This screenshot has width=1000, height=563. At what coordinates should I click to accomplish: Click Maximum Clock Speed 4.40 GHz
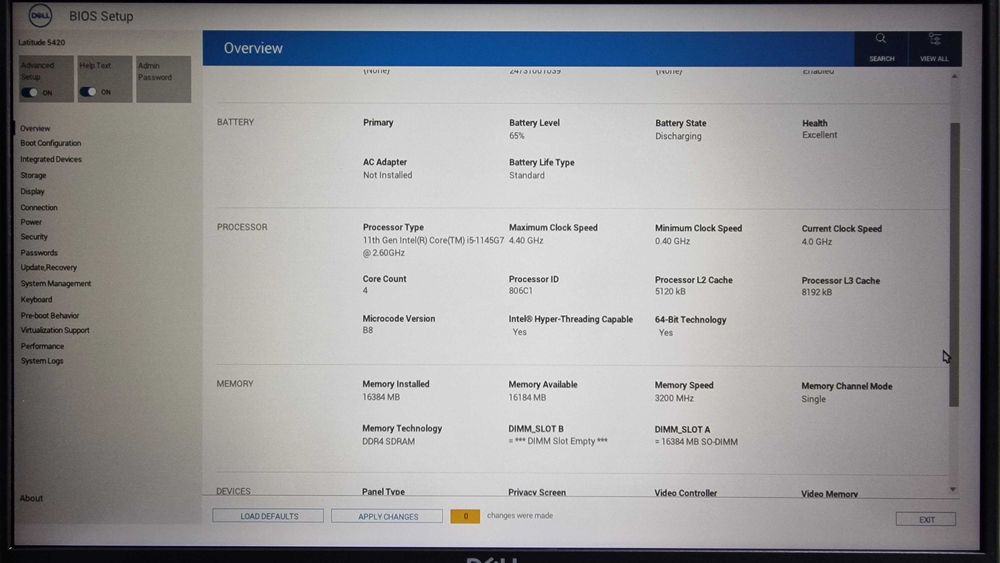pyautogui.click(x=526, y=240)
